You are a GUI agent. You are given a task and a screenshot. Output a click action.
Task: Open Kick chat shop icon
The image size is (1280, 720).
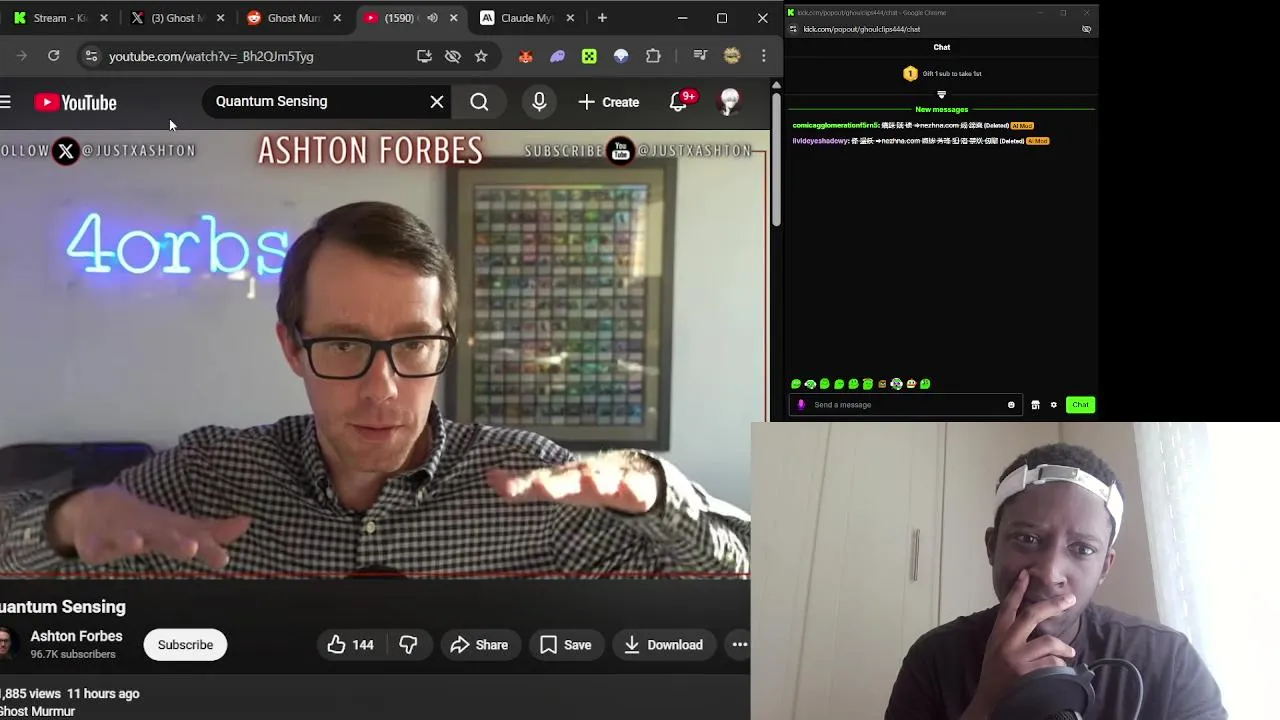coord(1035,405)
